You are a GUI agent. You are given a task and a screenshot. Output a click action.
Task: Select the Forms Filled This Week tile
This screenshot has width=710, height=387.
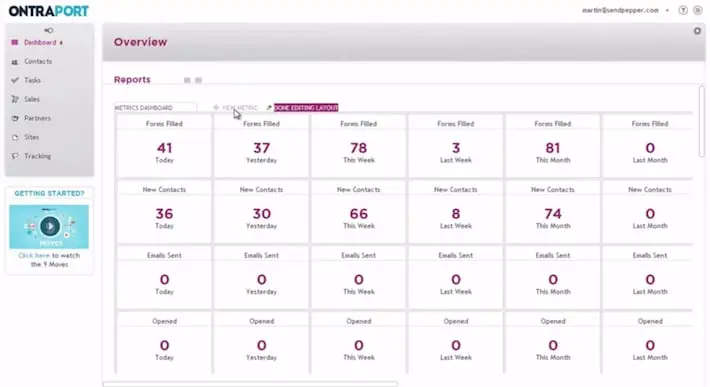(x=359, y=146)
